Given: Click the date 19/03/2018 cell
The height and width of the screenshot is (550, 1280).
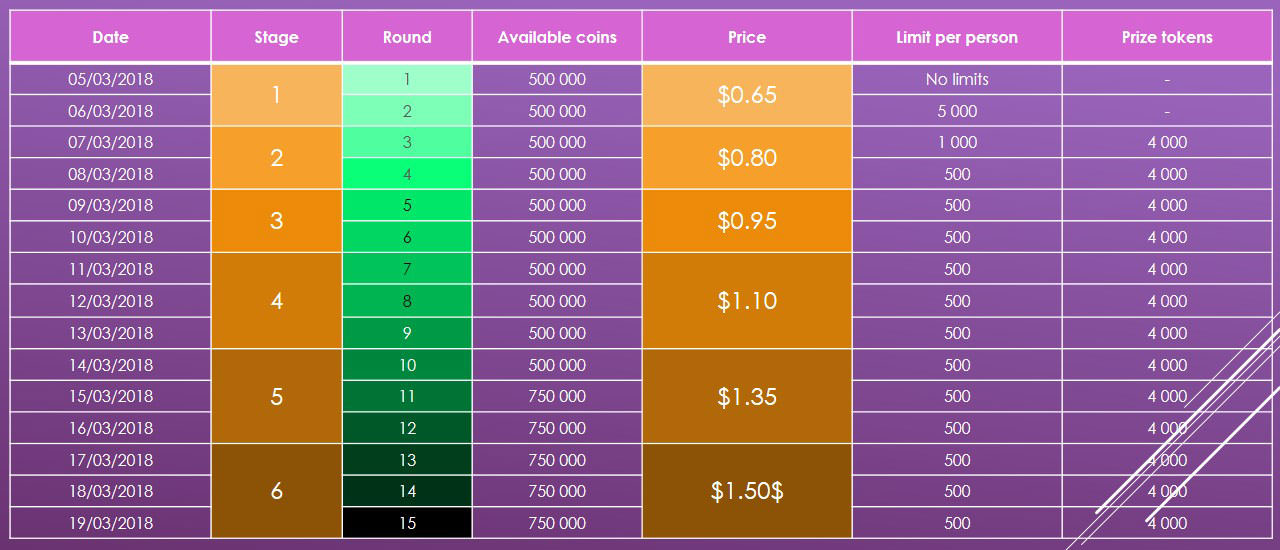Looking at the screenshot, I should [110, 523].
